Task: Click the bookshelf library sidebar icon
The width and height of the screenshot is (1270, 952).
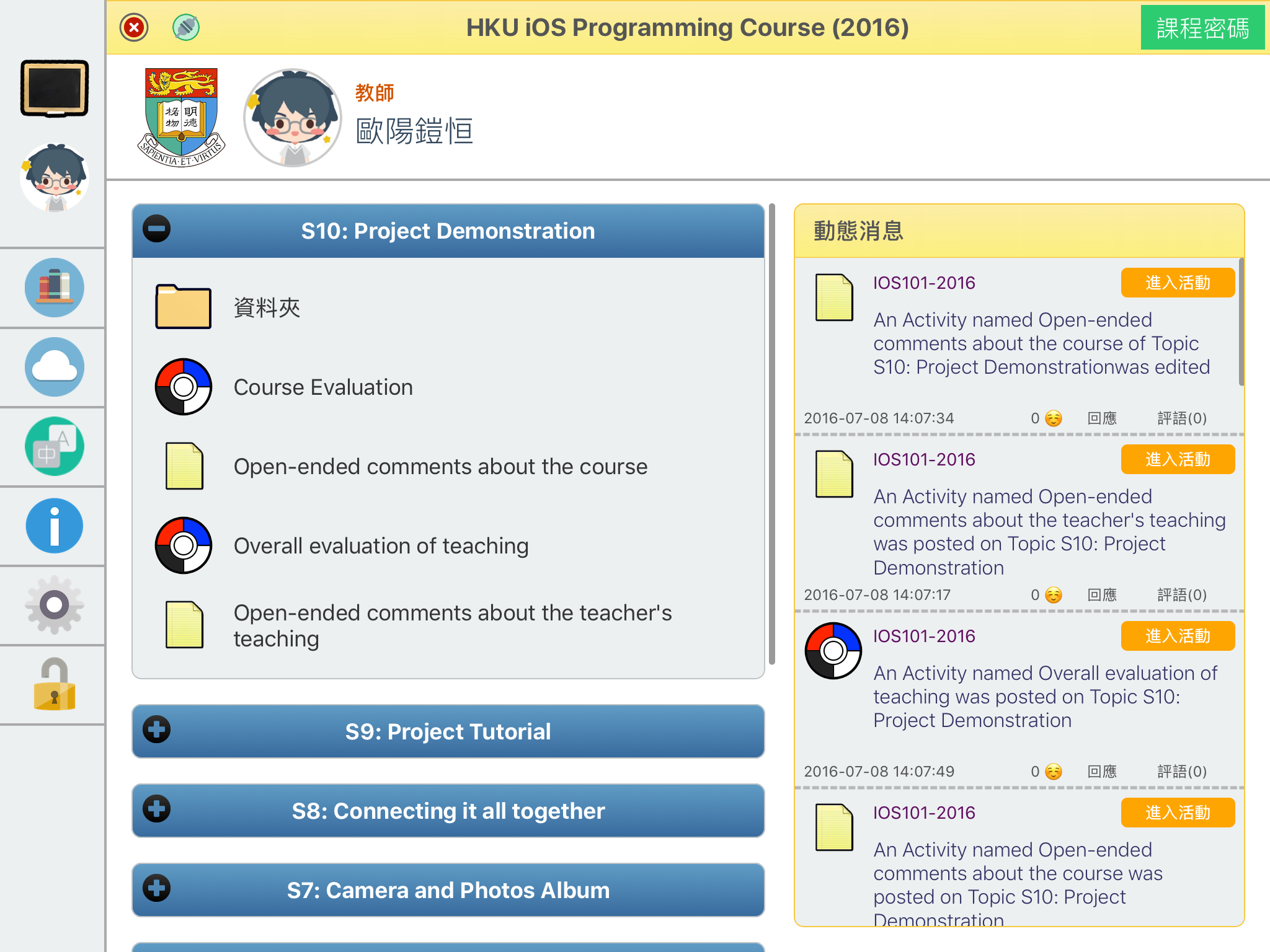Action: click(55, 288)
